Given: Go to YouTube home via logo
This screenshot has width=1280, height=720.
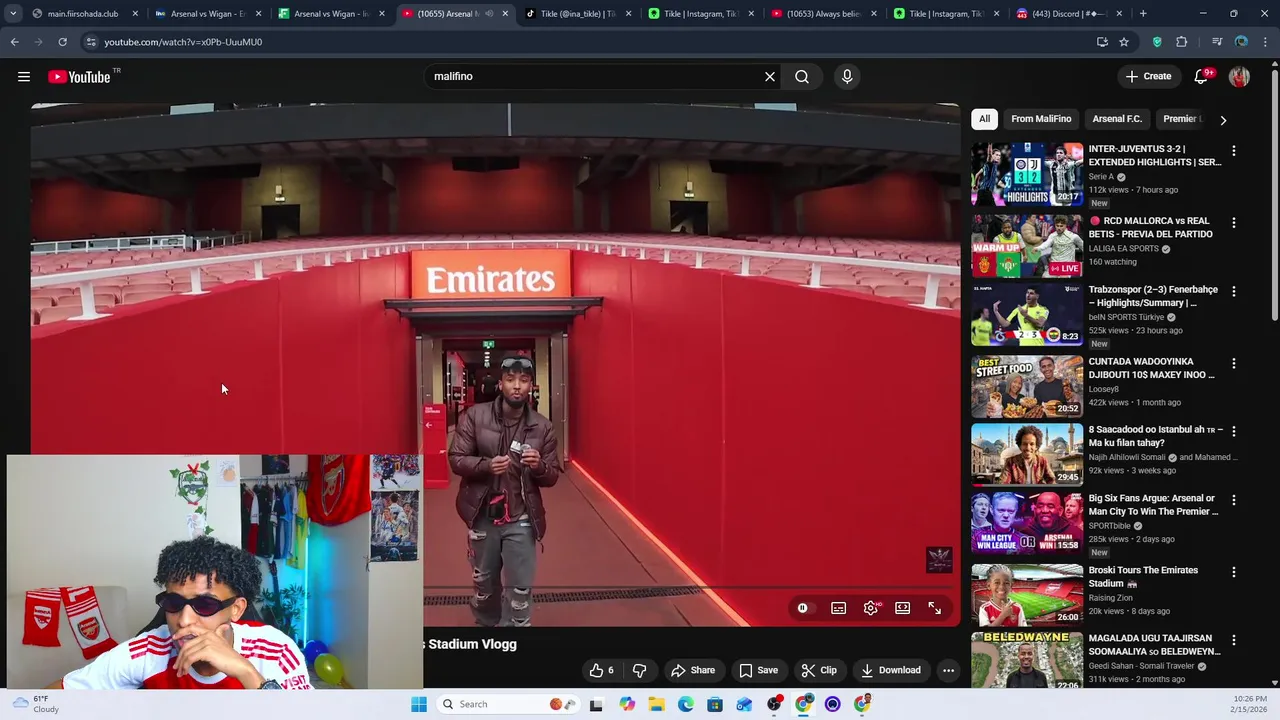Looking at the screenshot, I should [79, 77].
